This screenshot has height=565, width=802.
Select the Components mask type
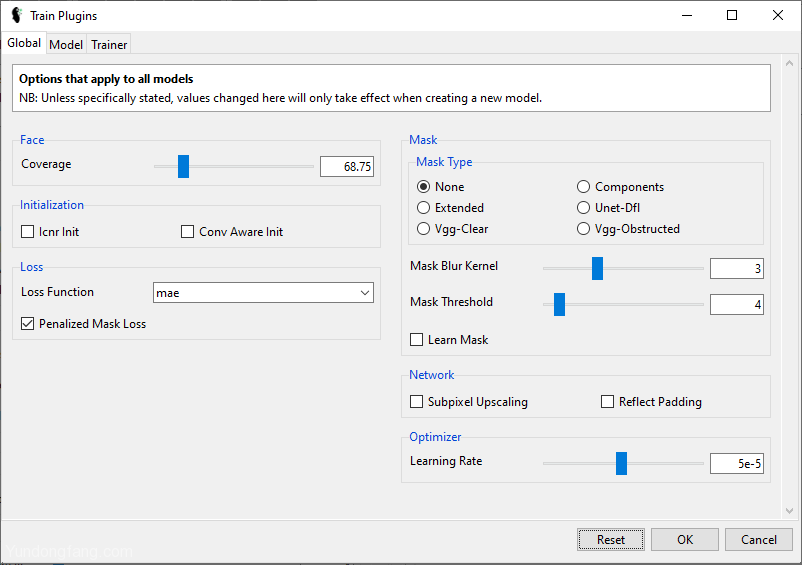pyautogui.click(x=584, y=187)
